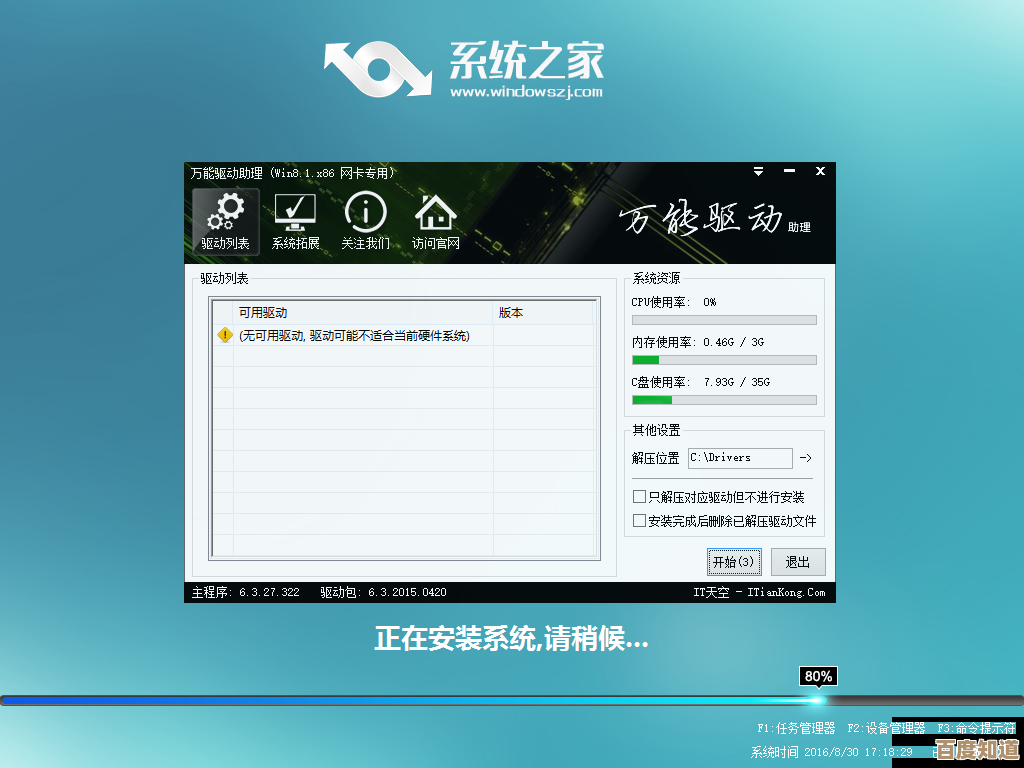1024x768 pixels.
Task: Open the window options arrow on the title bar
Action: [x=757, y=171]
